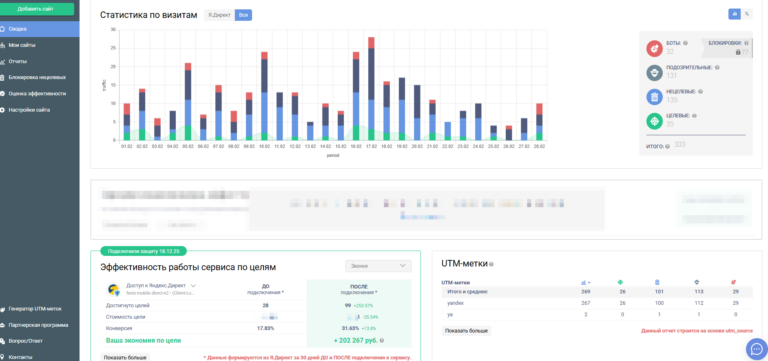Switch visit statistics to Я.Директ
The width and height of the screenshot is (768, 361).
coord(219,15)
